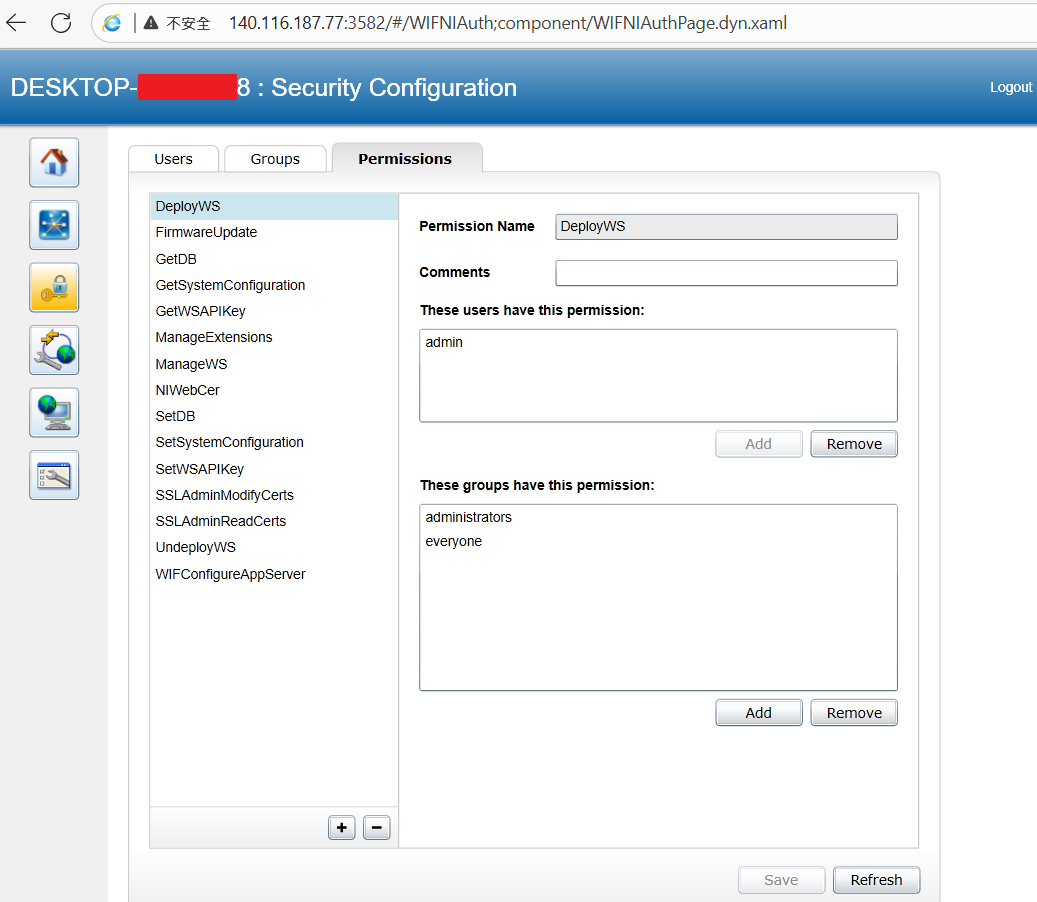Viewport: 1037px width, 902px height.
Task: Click Remove button under groups list
Action: [x=854, y=713]
